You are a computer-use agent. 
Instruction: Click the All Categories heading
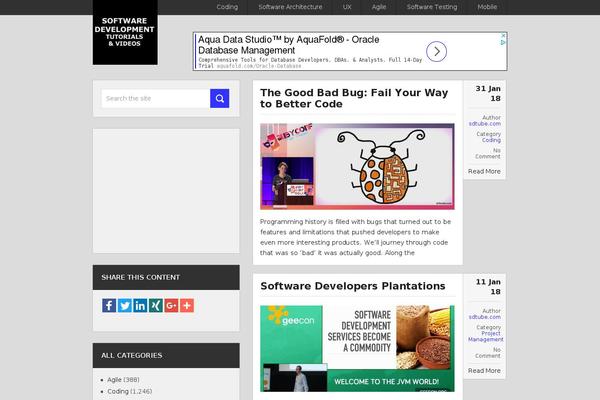132,355
